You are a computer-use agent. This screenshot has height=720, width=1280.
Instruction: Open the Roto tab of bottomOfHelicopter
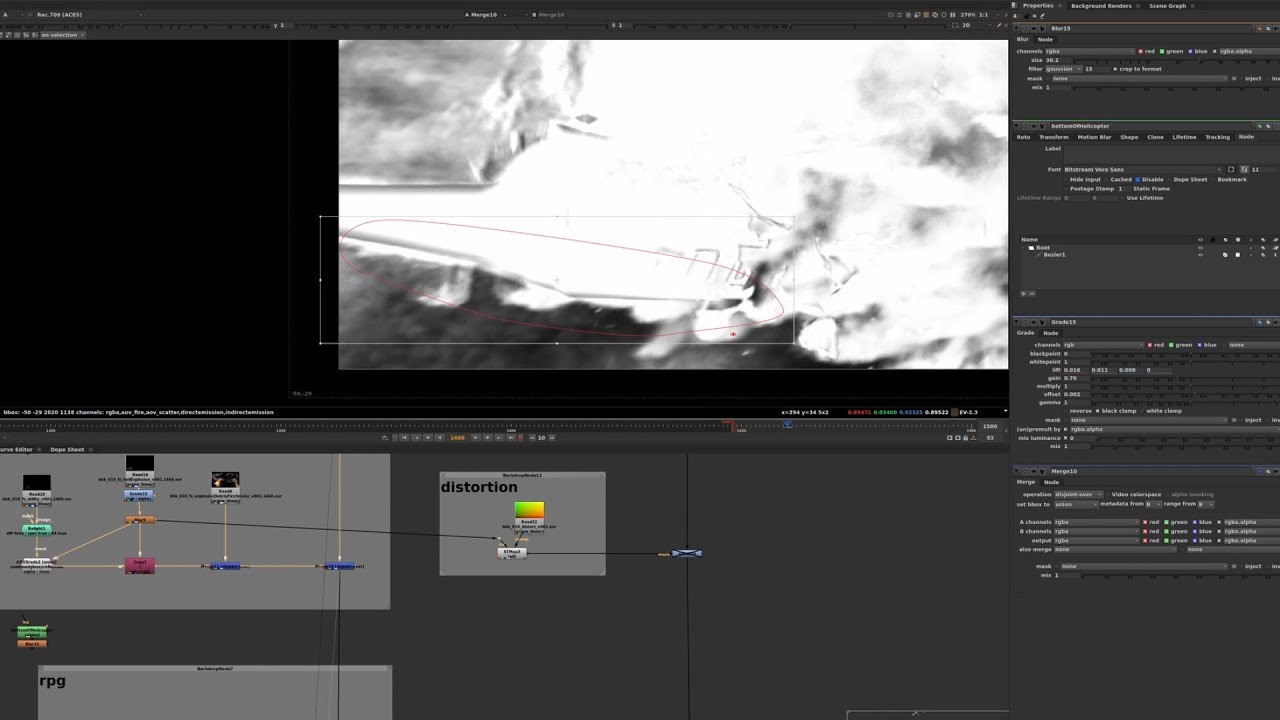tap(1023, 137)
